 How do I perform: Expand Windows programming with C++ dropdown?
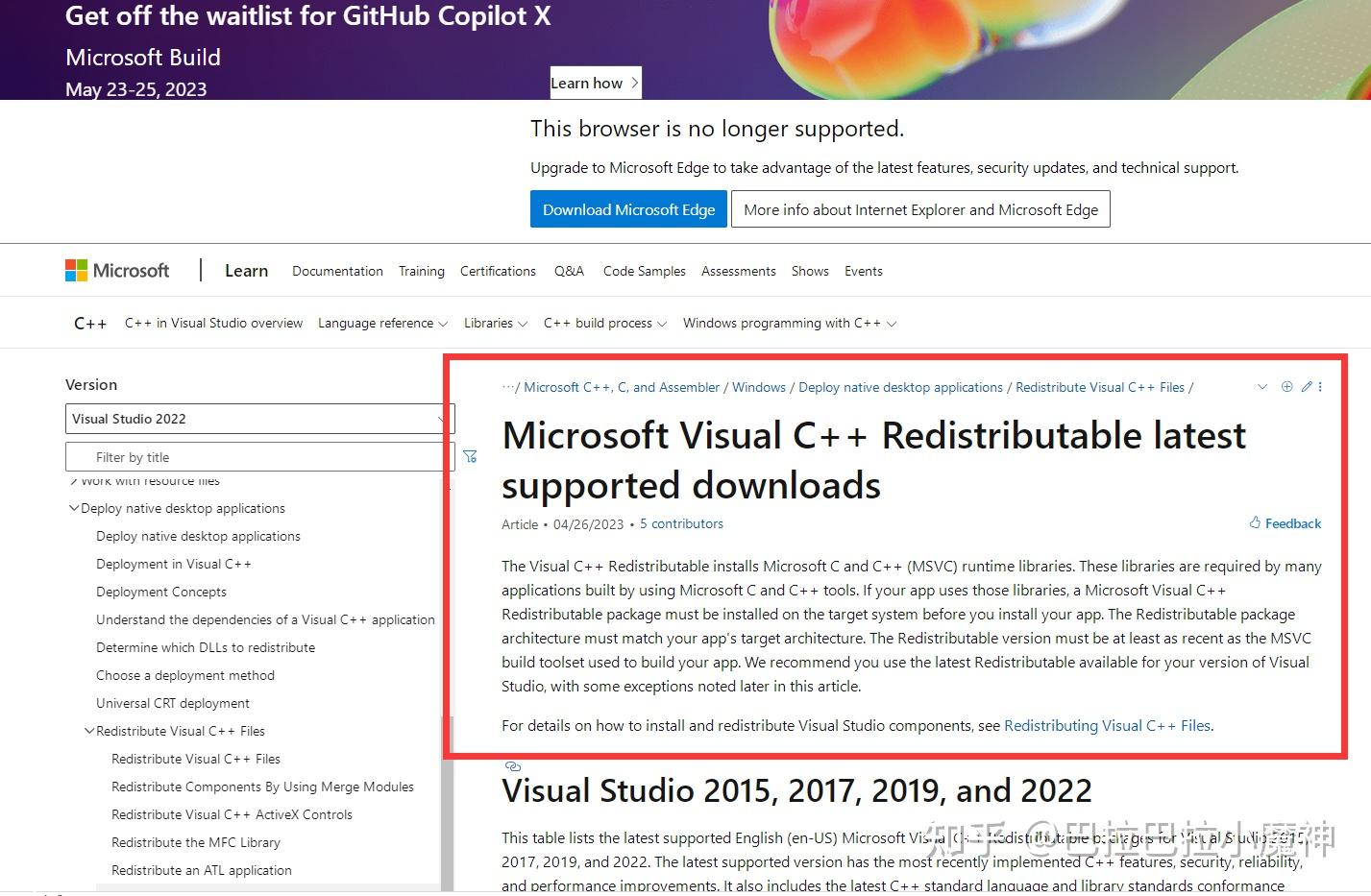coord(894,323)
